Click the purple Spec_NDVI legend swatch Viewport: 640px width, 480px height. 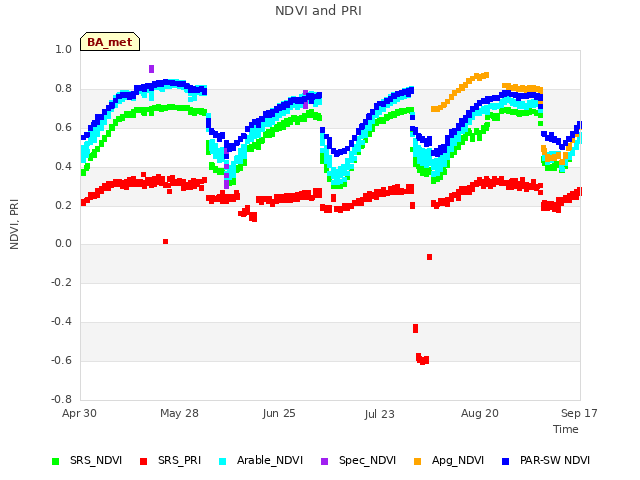tap(324, 461)
